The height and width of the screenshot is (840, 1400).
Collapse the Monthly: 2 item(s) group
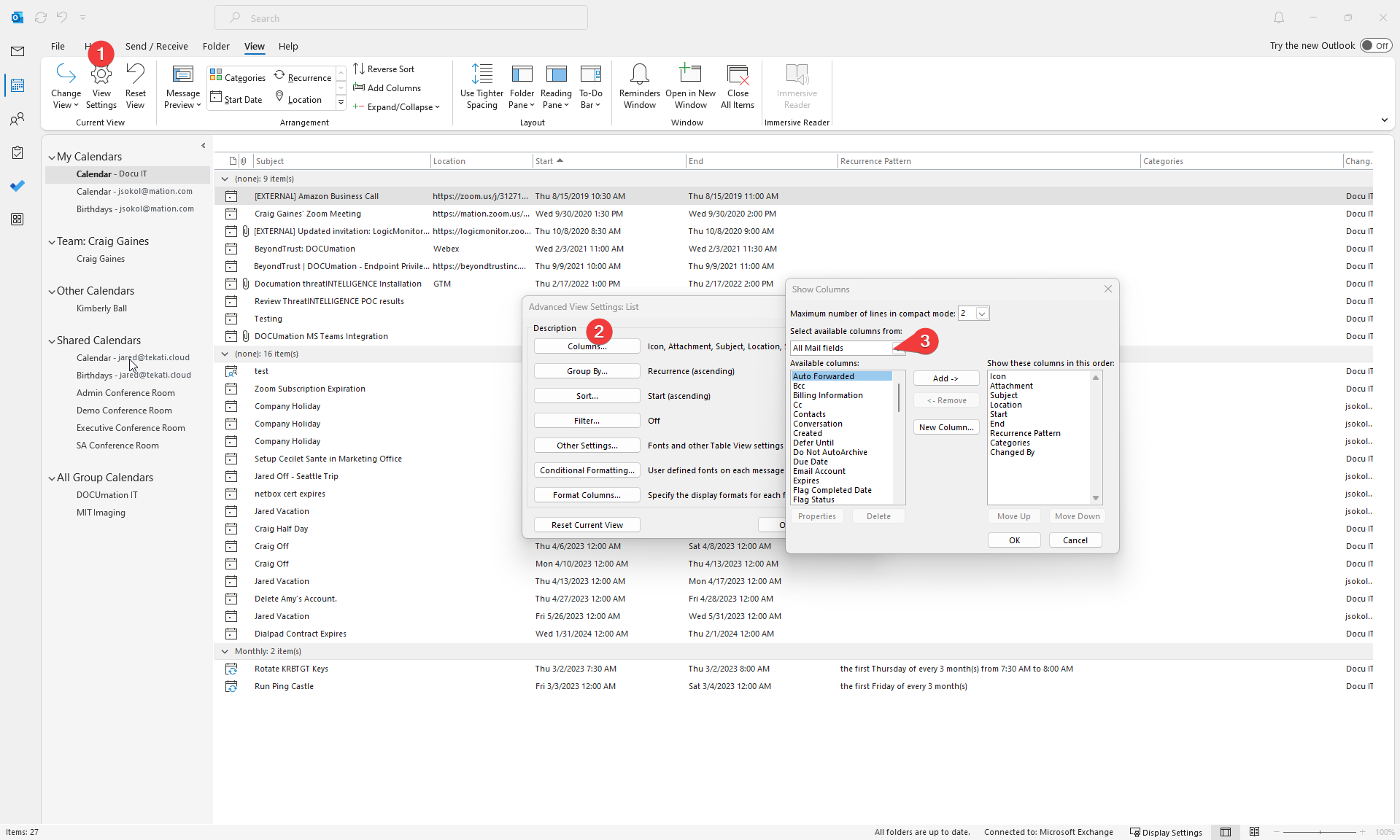[225, 651]
